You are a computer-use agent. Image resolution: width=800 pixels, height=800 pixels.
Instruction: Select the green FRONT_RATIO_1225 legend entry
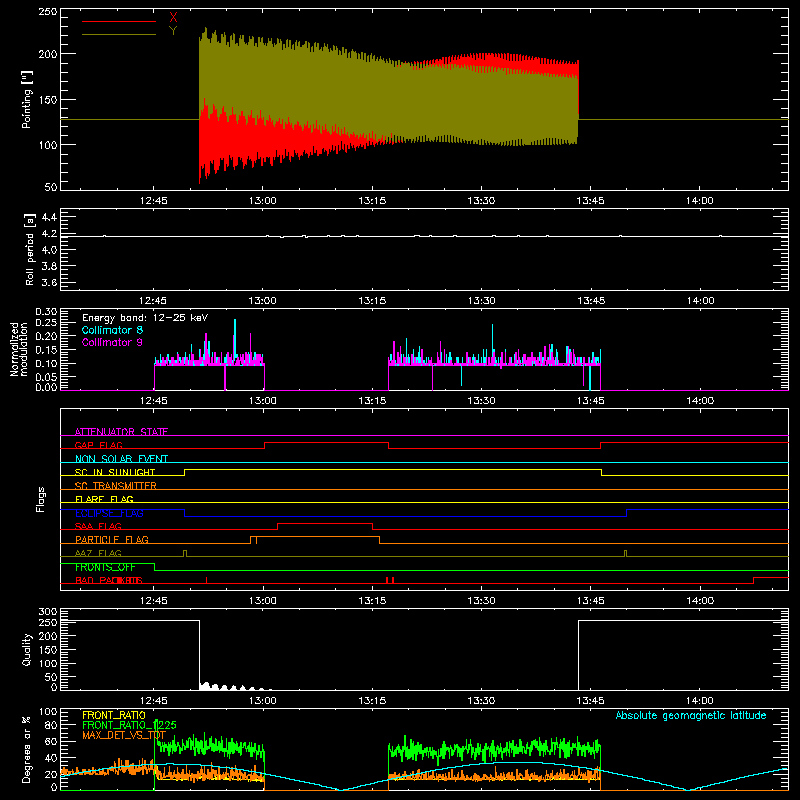pyautogui.click(x=129, y=725)
